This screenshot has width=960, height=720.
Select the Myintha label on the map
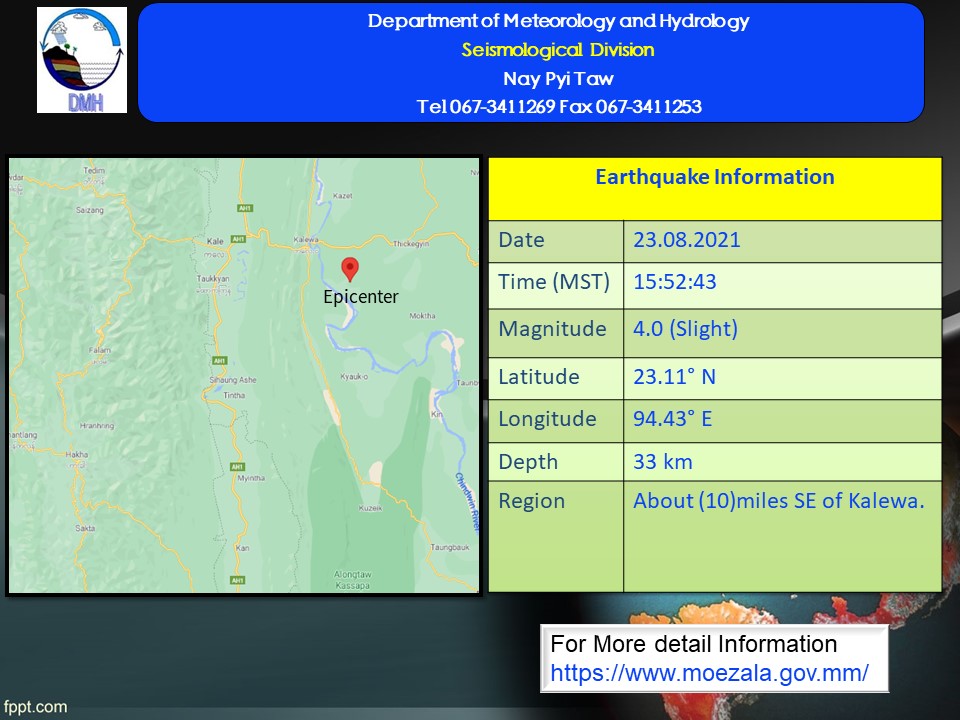[x=251, y=478]
